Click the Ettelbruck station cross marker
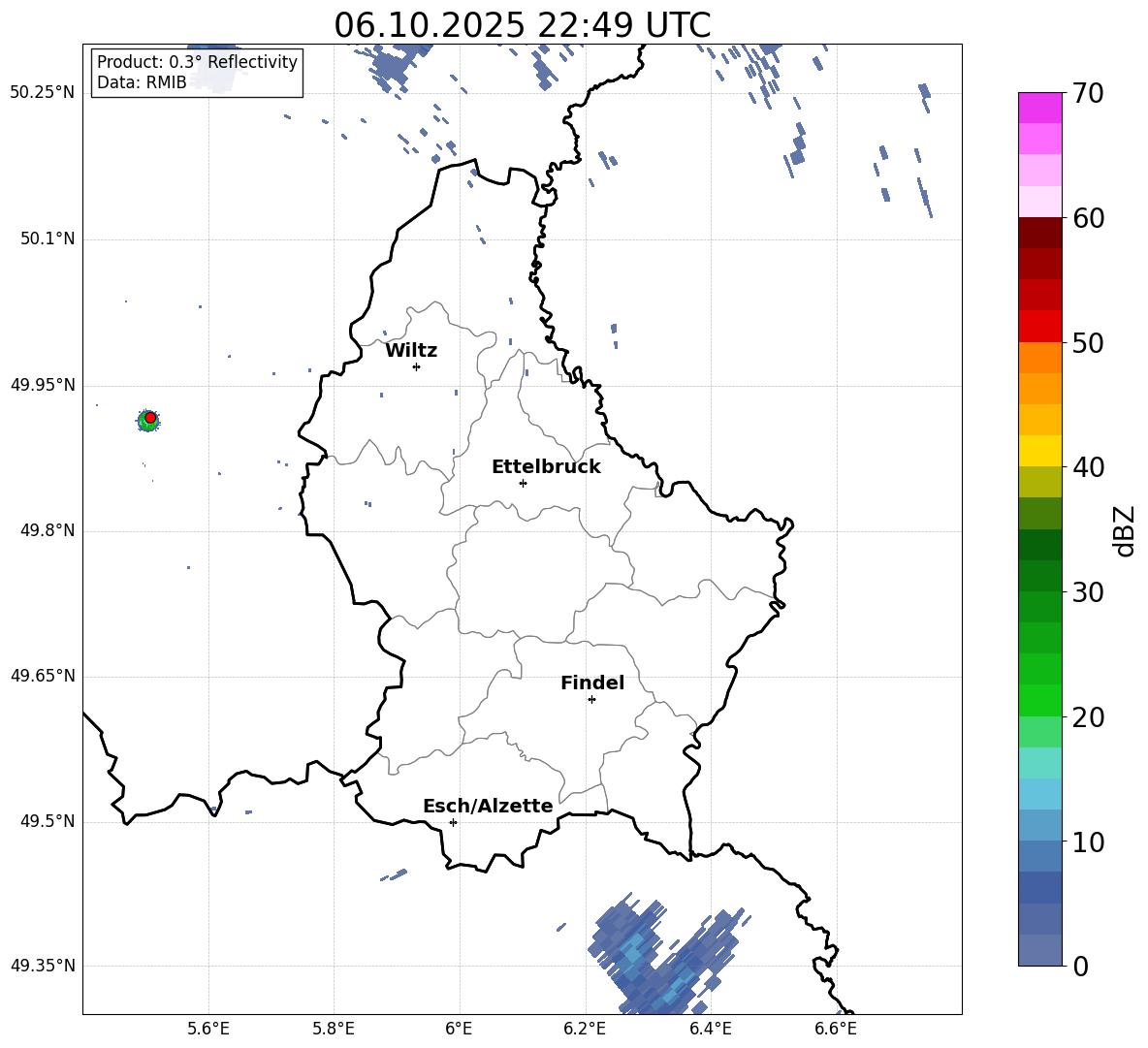 pos(523,483)
